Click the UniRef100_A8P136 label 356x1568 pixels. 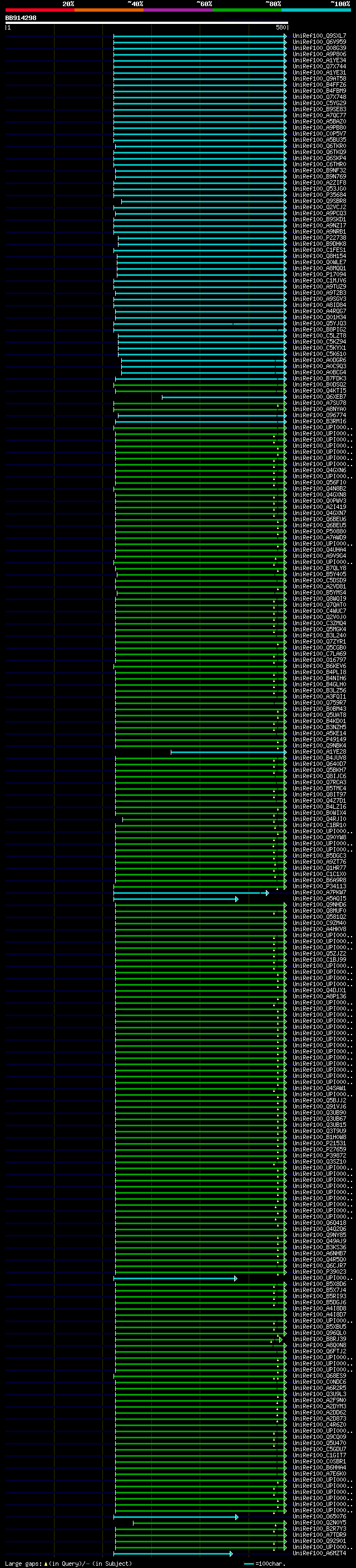point(319,996)
